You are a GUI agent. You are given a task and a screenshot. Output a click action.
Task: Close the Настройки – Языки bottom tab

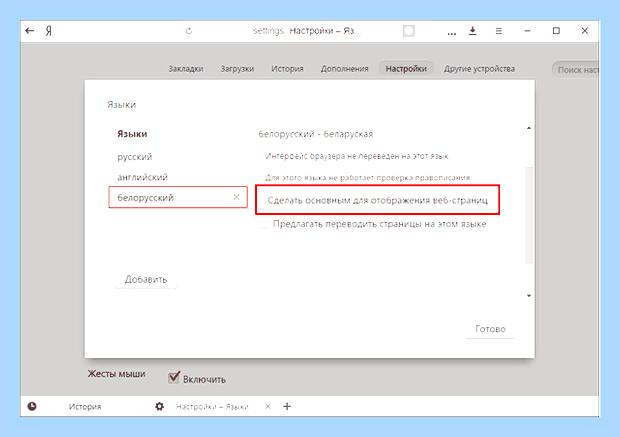click(268, 406)
